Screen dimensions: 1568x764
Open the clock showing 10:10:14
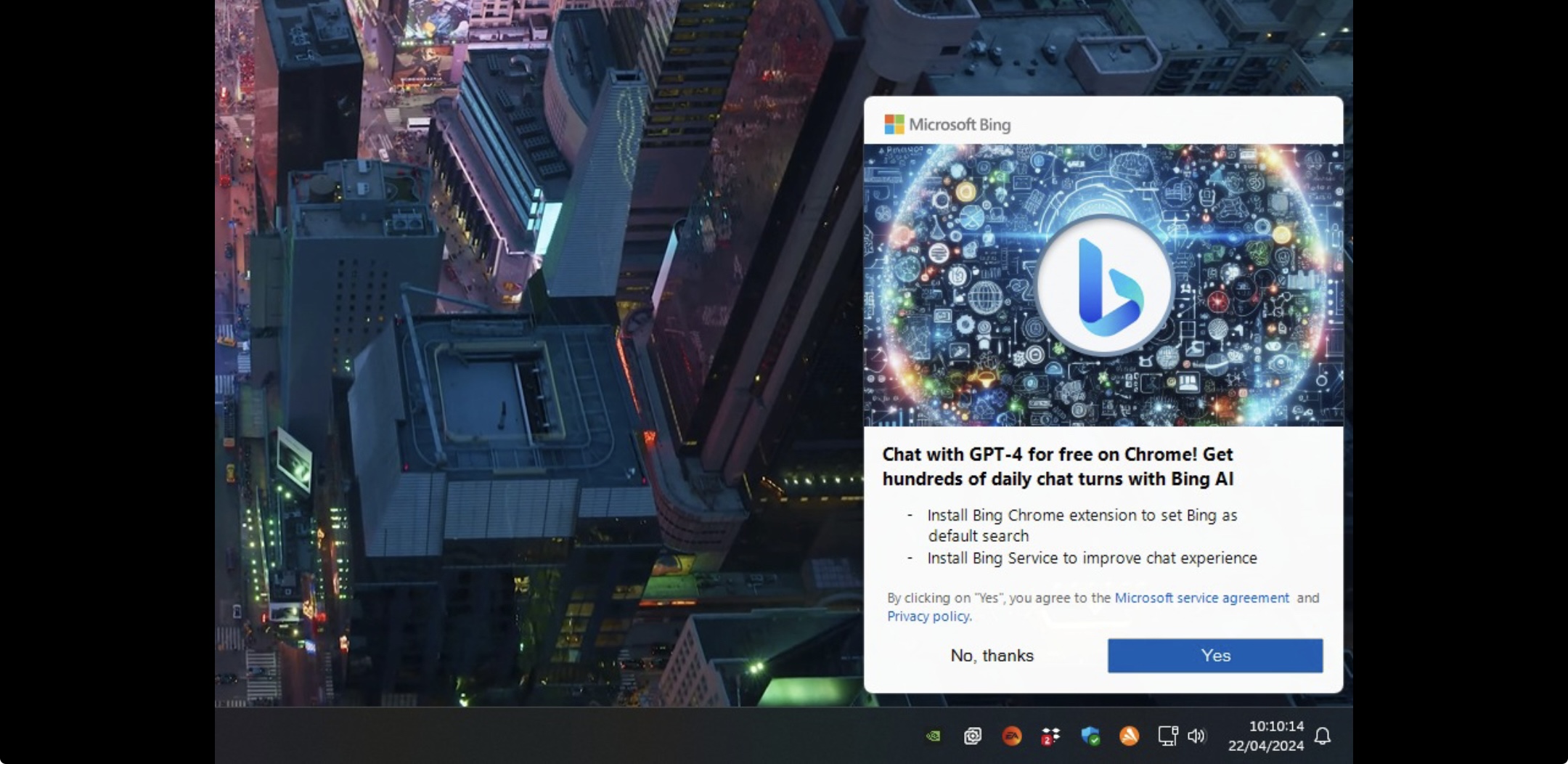tap(1276, 726)
